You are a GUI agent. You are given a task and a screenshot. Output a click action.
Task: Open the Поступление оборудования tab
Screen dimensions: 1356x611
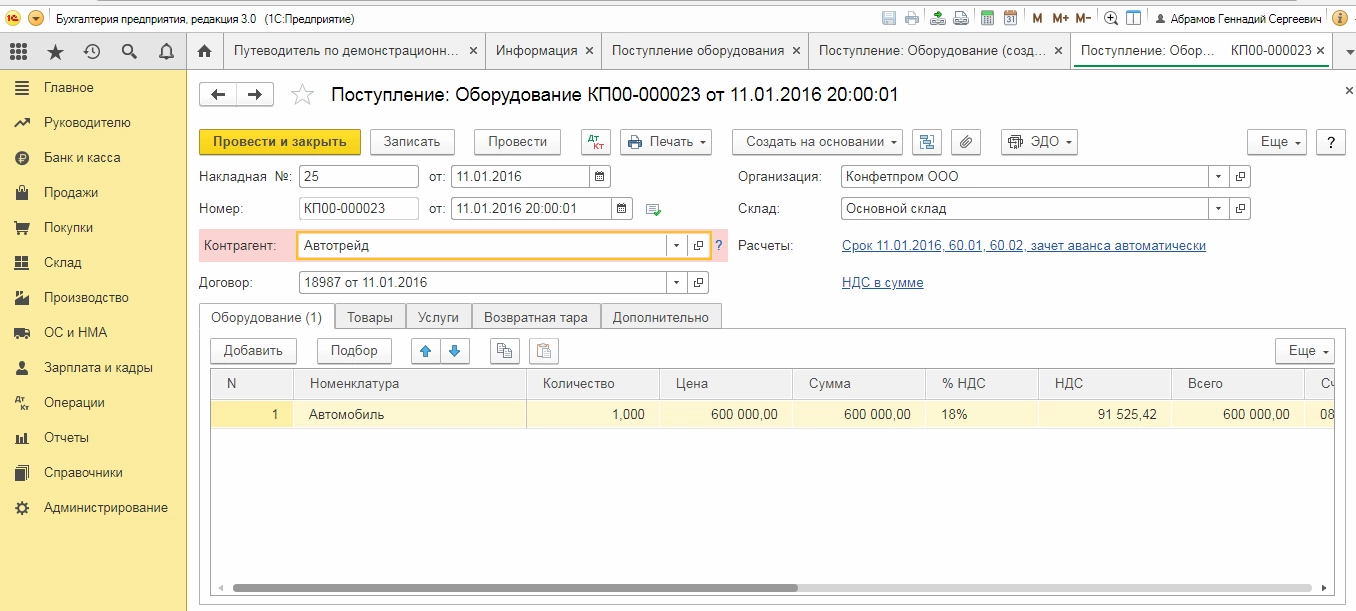(x=698, y=51)
